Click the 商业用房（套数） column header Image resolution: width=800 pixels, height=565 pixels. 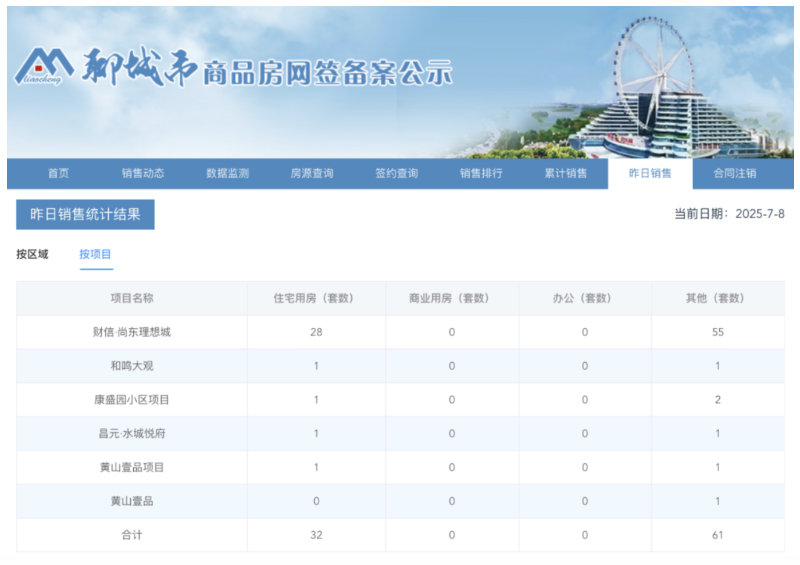(x=452, y=298)
